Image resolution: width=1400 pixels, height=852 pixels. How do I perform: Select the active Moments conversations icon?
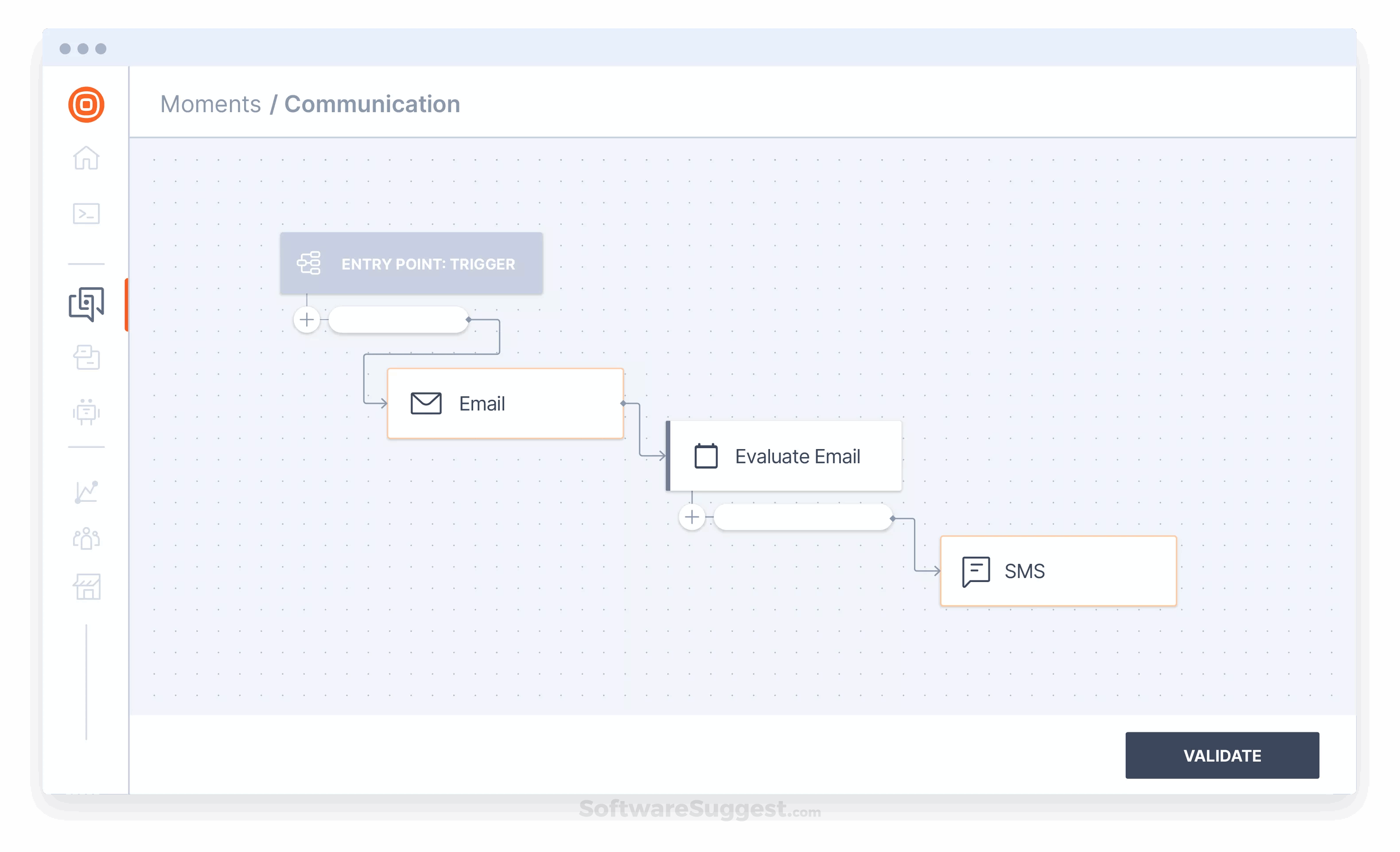pyautogui.click(x=86, y=304)
